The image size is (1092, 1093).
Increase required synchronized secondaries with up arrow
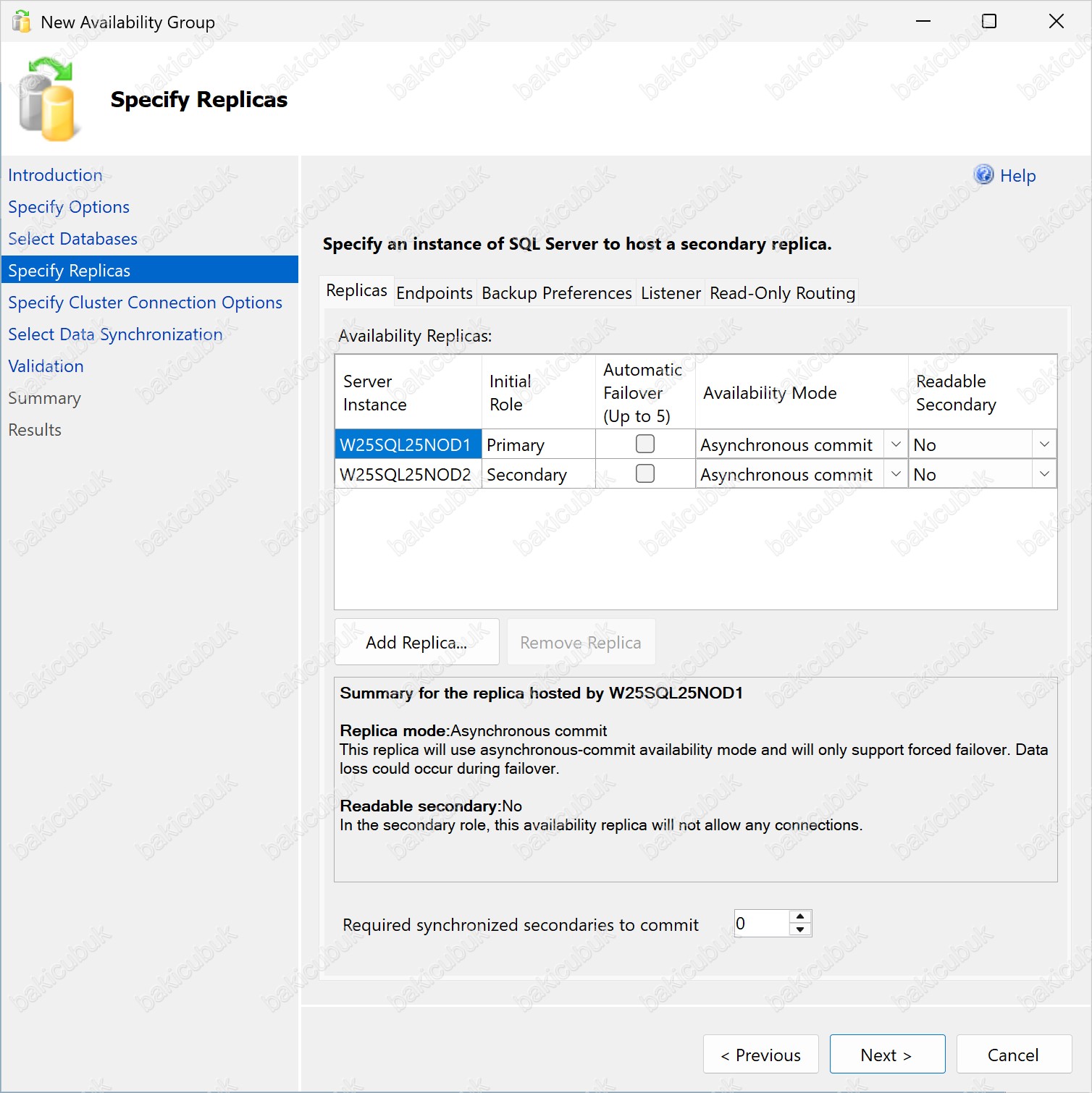(800, 916)
